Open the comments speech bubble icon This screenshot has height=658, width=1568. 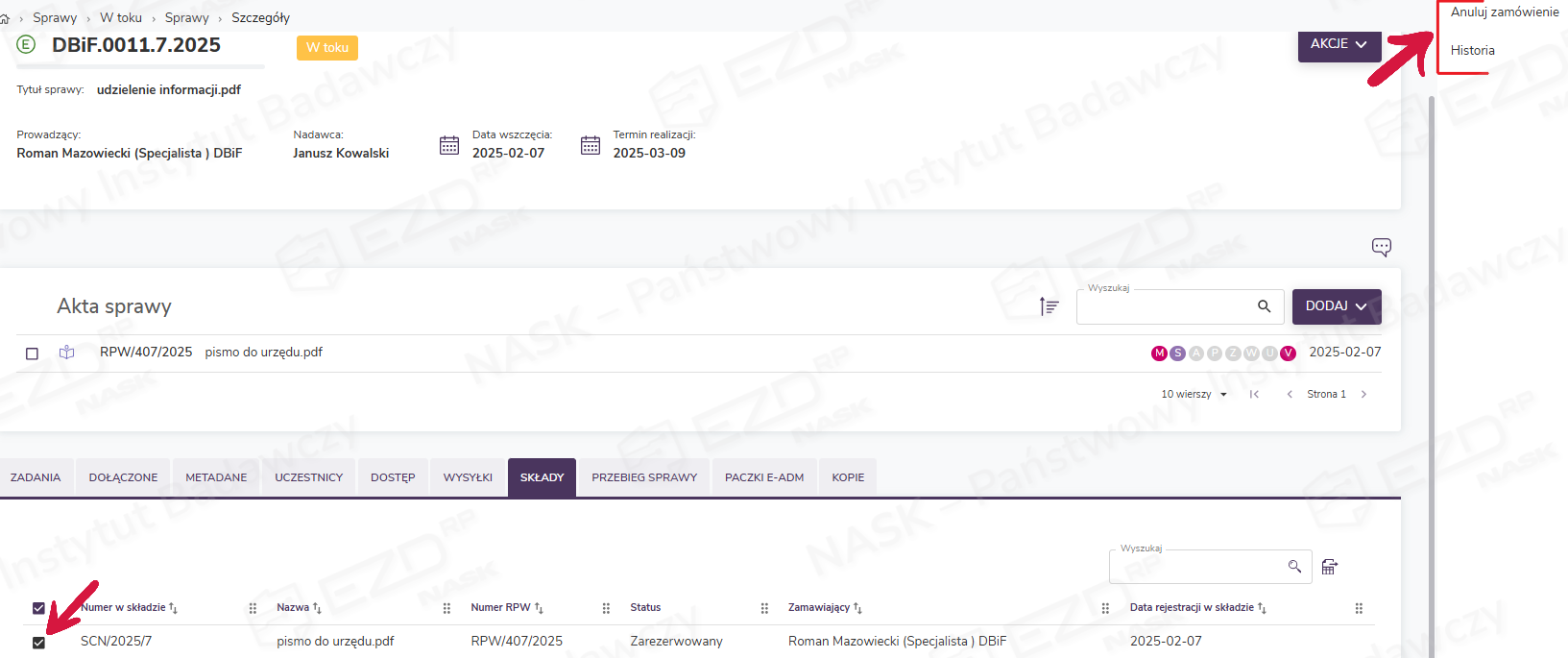click(1381, 247)
